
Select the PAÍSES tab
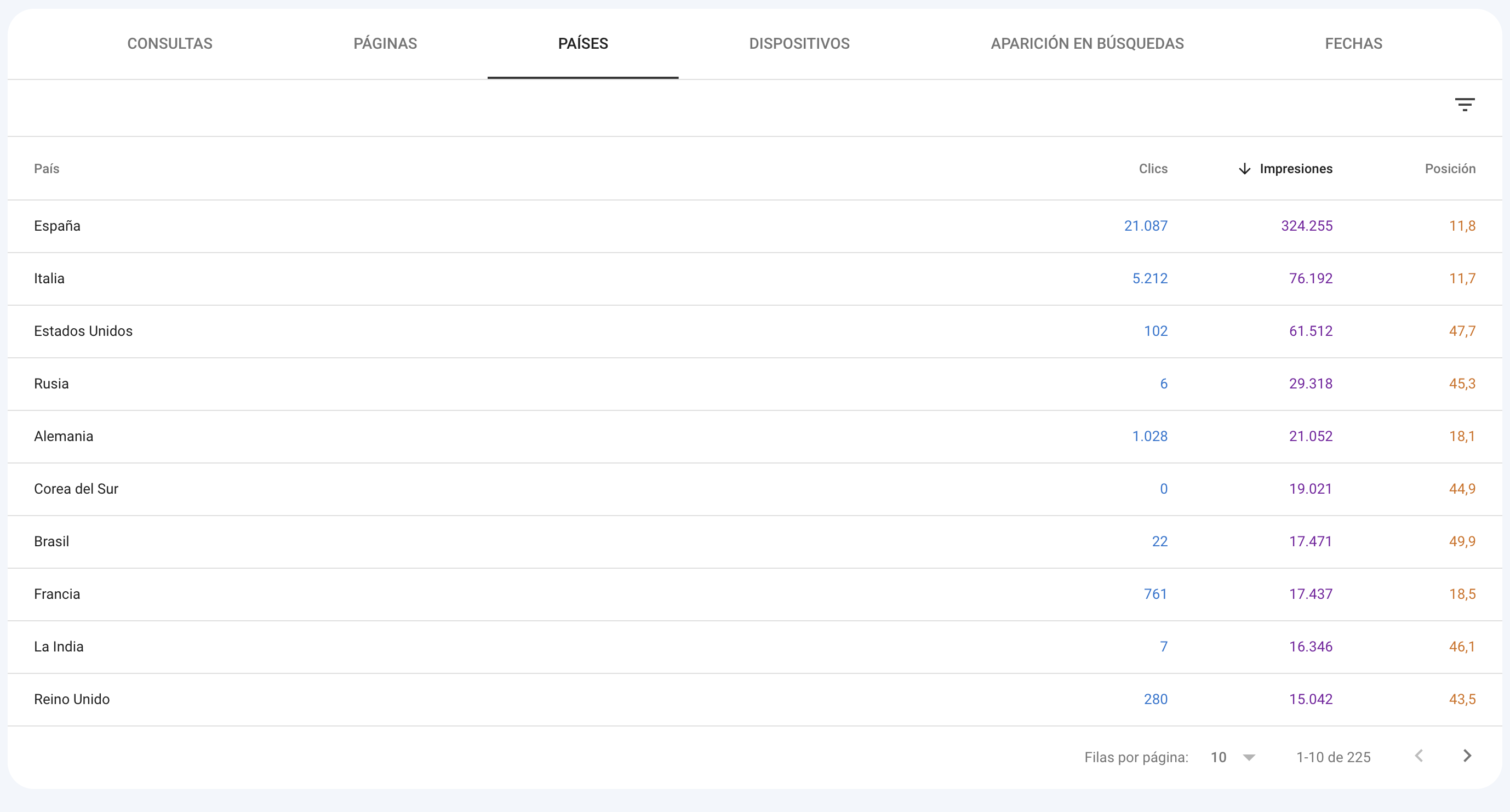(x=582, y=43)
